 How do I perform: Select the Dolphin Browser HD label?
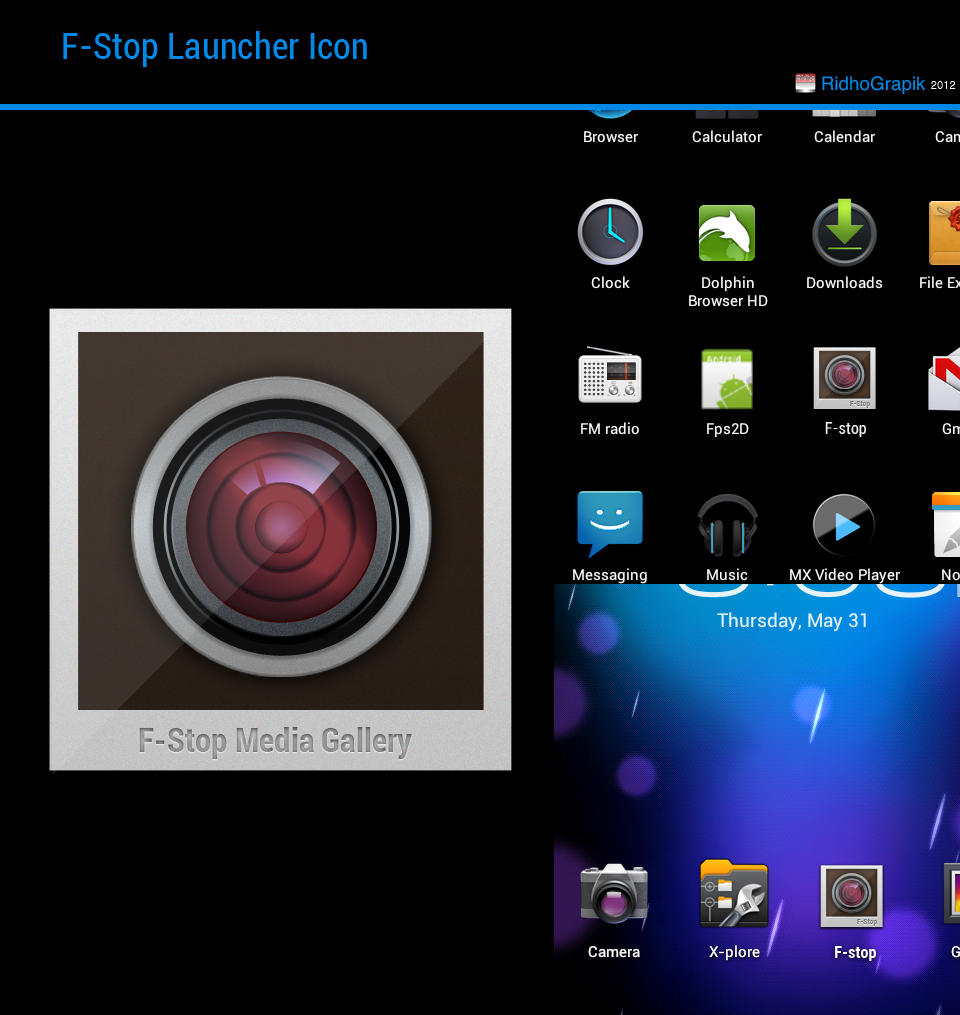[728, 292]
